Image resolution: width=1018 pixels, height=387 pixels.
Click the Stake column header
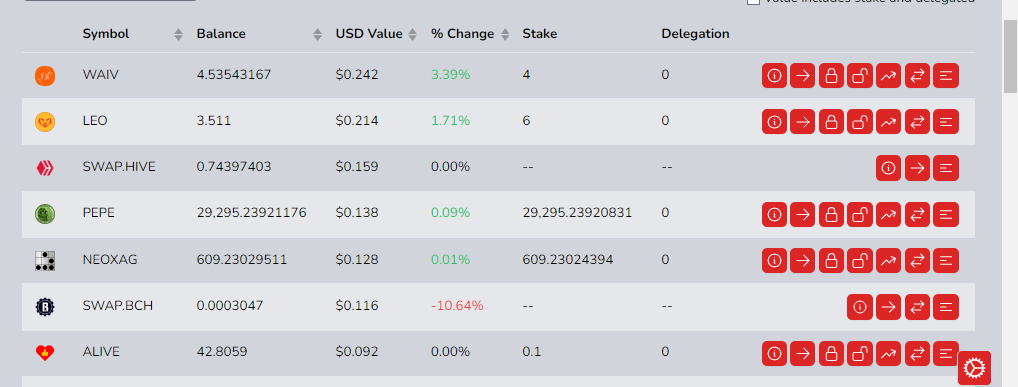[x=540, y=34]
